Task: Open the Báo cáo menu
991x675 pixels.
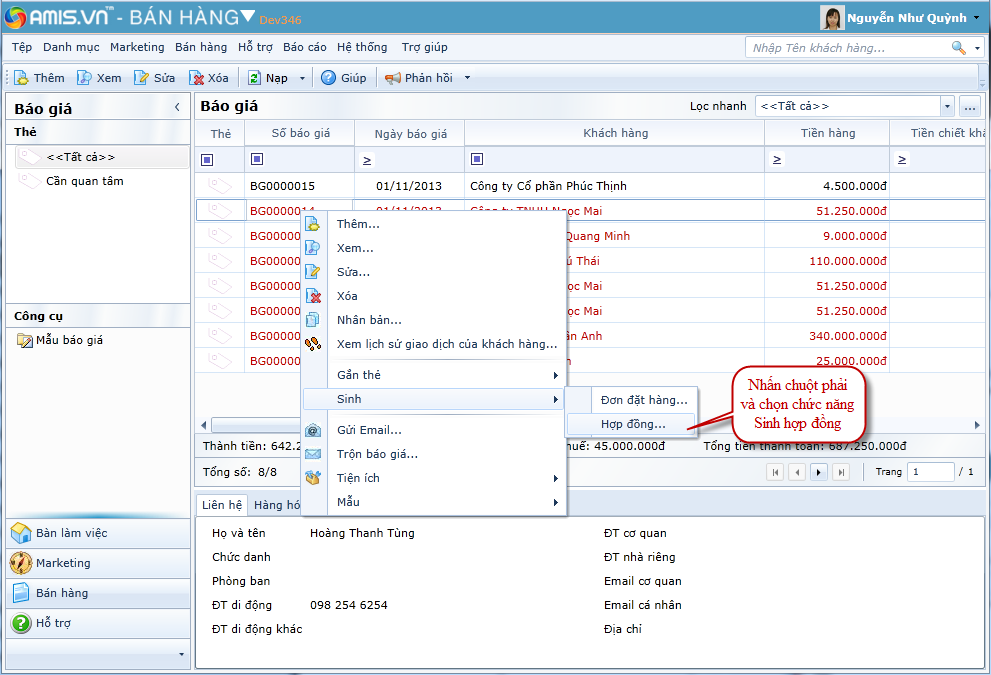Action: point(304,47)
